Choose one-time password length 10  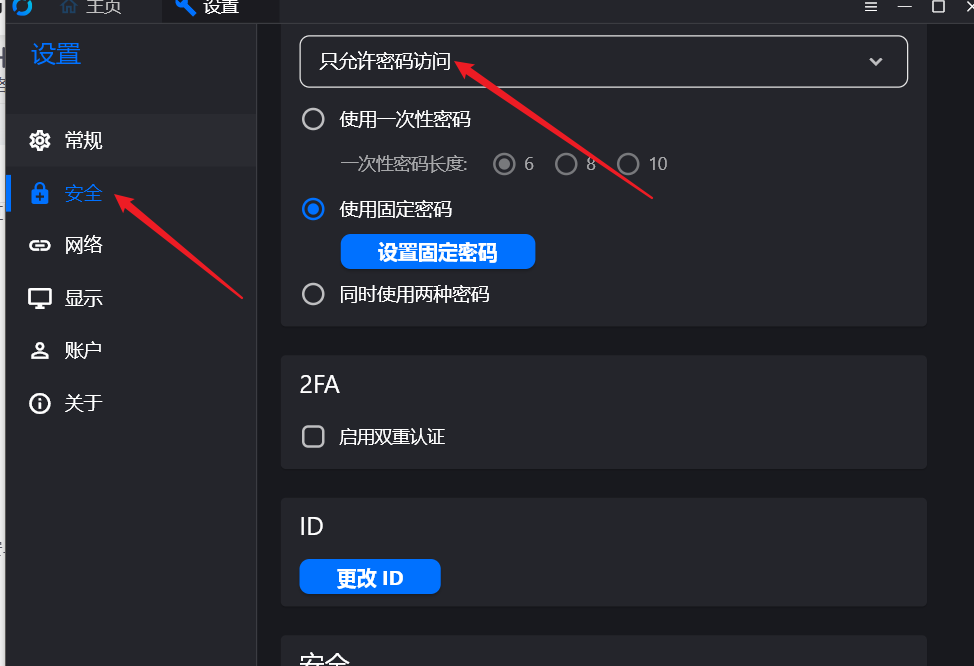[628, 164]
